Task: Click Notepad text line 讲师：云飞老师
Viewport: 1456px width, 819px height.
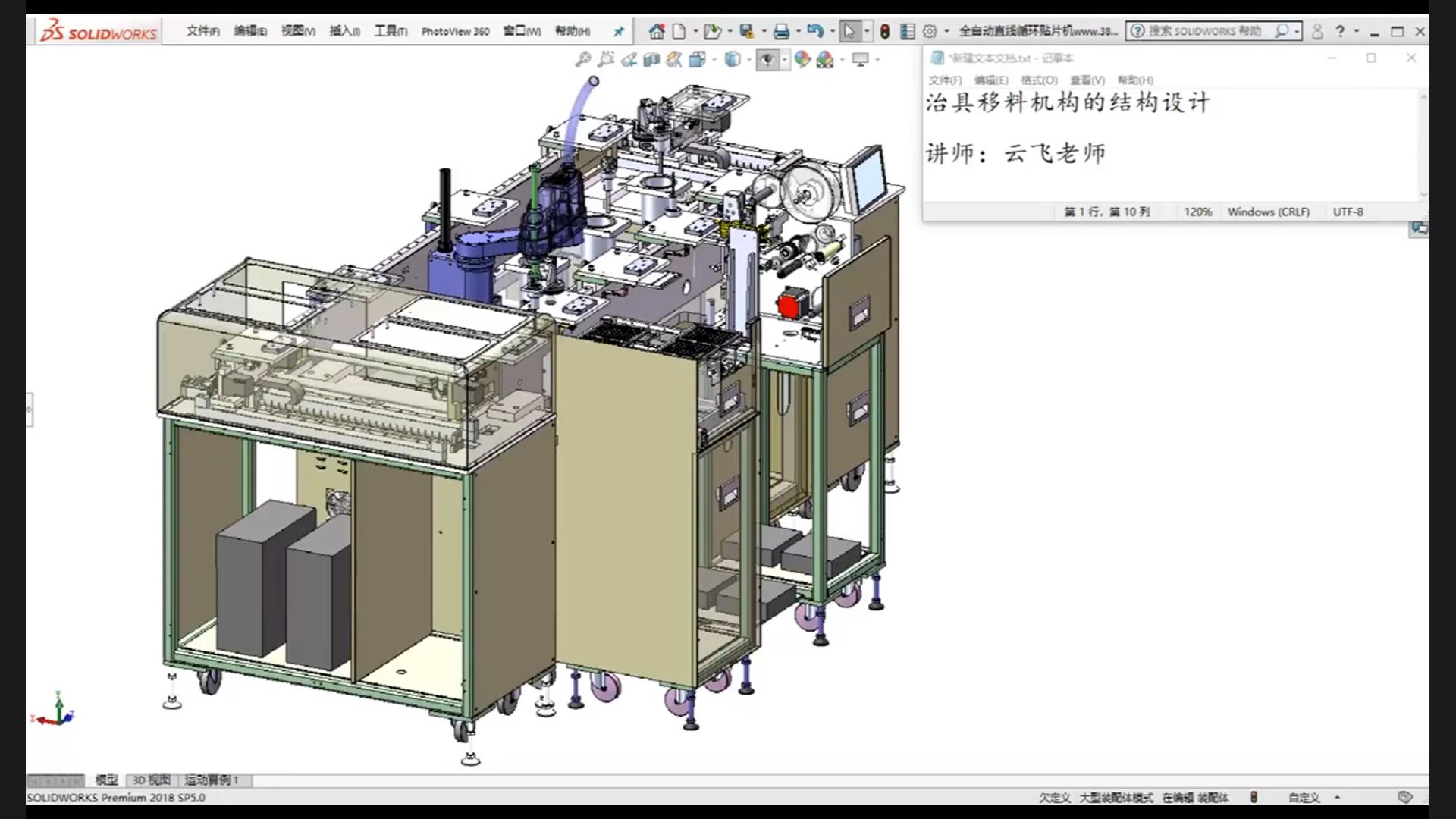Action: pyautogui.click(x=1015, y=152)
